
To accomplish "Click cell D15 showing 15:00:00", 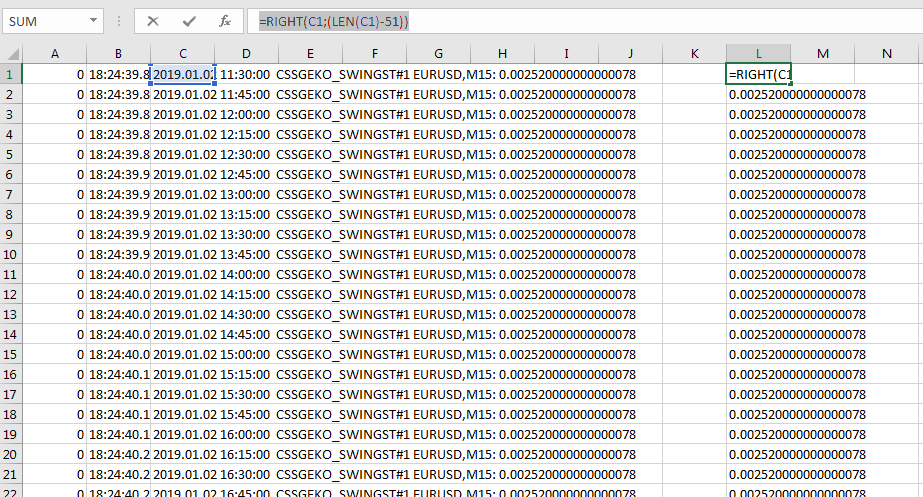I will (x=246, y=354).
